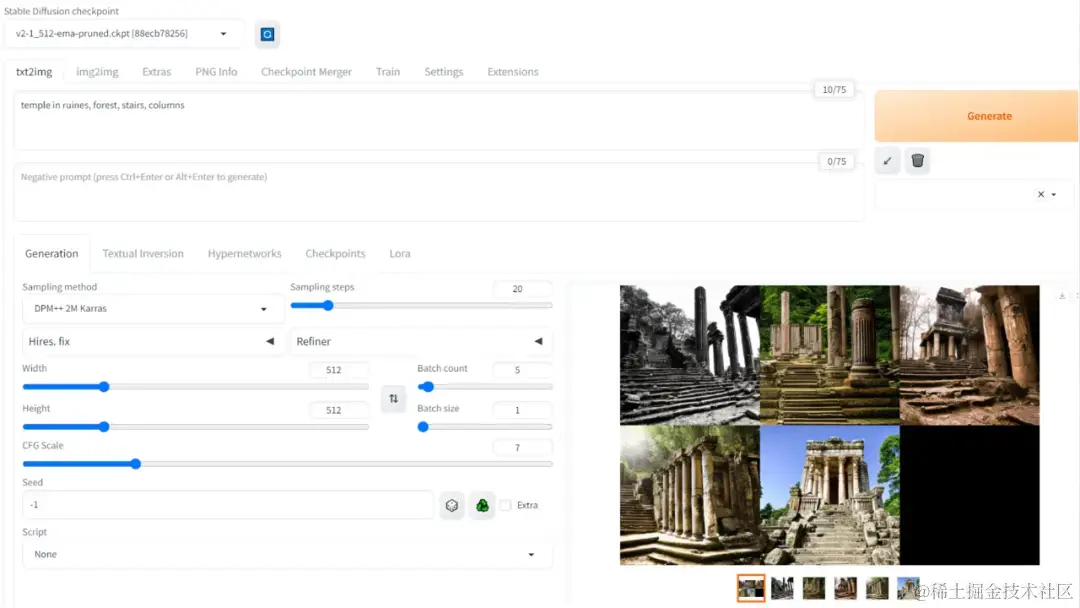
Task: Adjust the Height slider
Action: (195, 427)
